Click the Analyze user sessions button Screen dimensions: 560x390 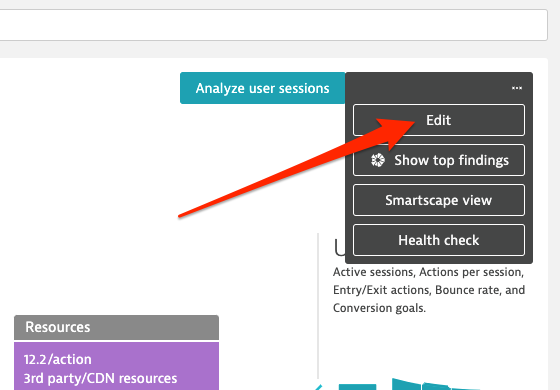point(262,88)
